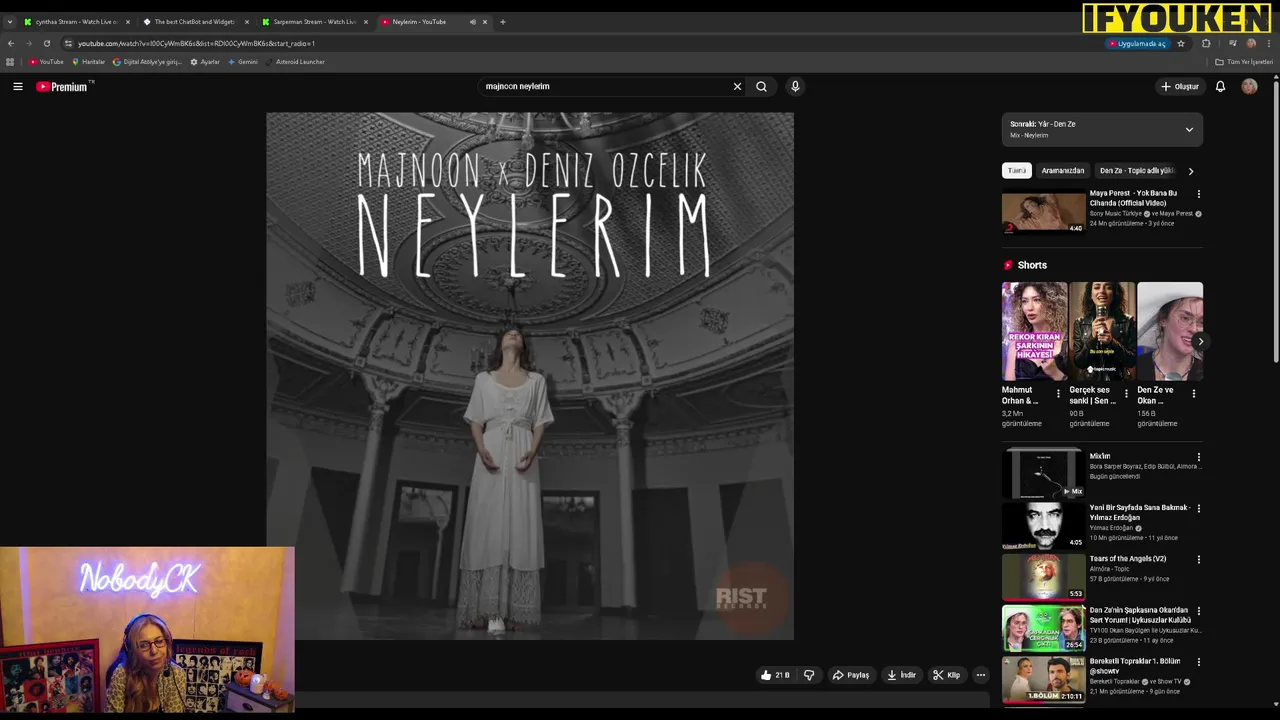Viewport: 1280px width, 720px height.
Task: Start voice search with microphone
Action: pyautogui.click(x=795, y=87)
